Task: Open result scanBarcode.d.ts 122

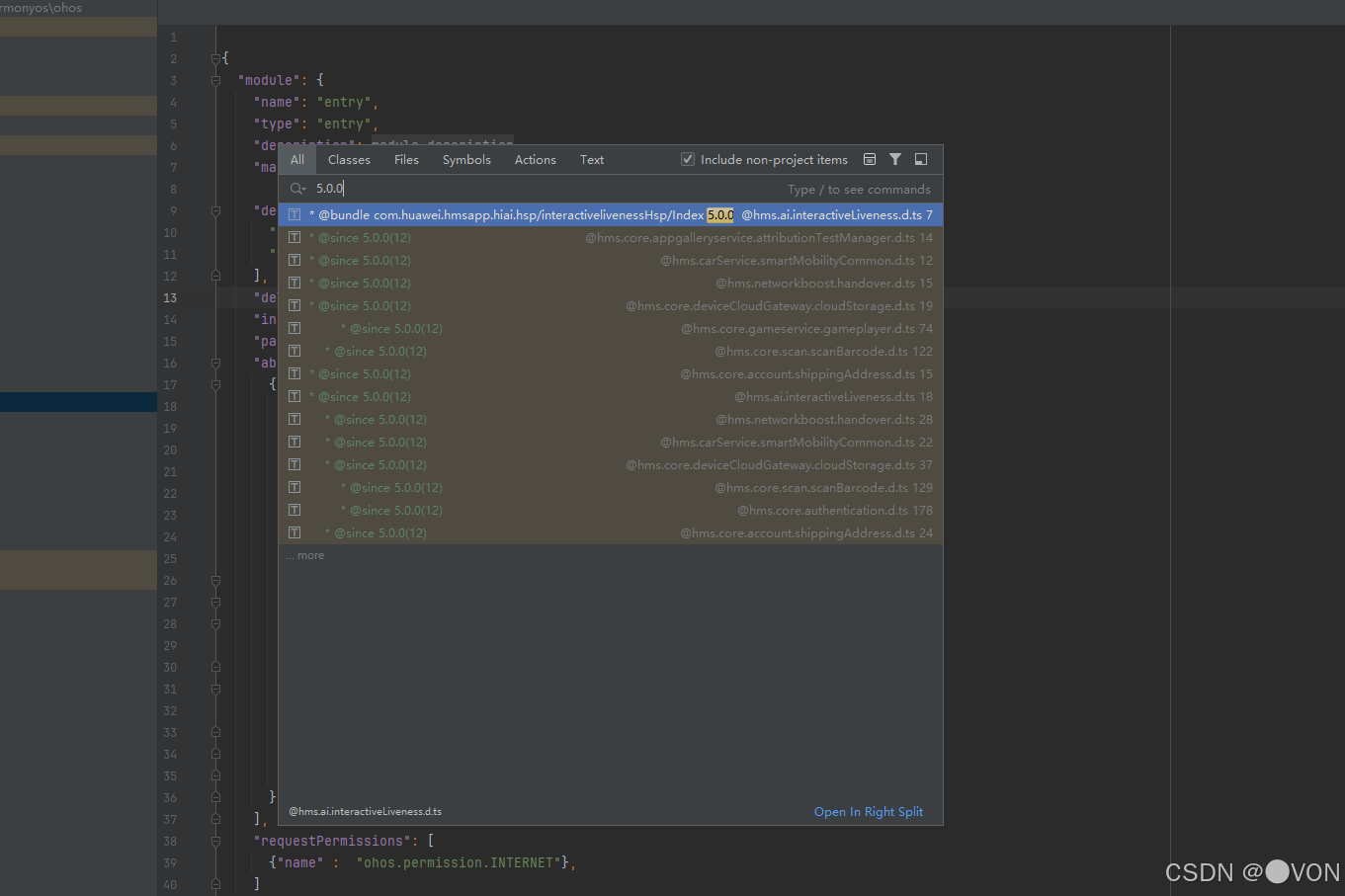Action: 611,352
